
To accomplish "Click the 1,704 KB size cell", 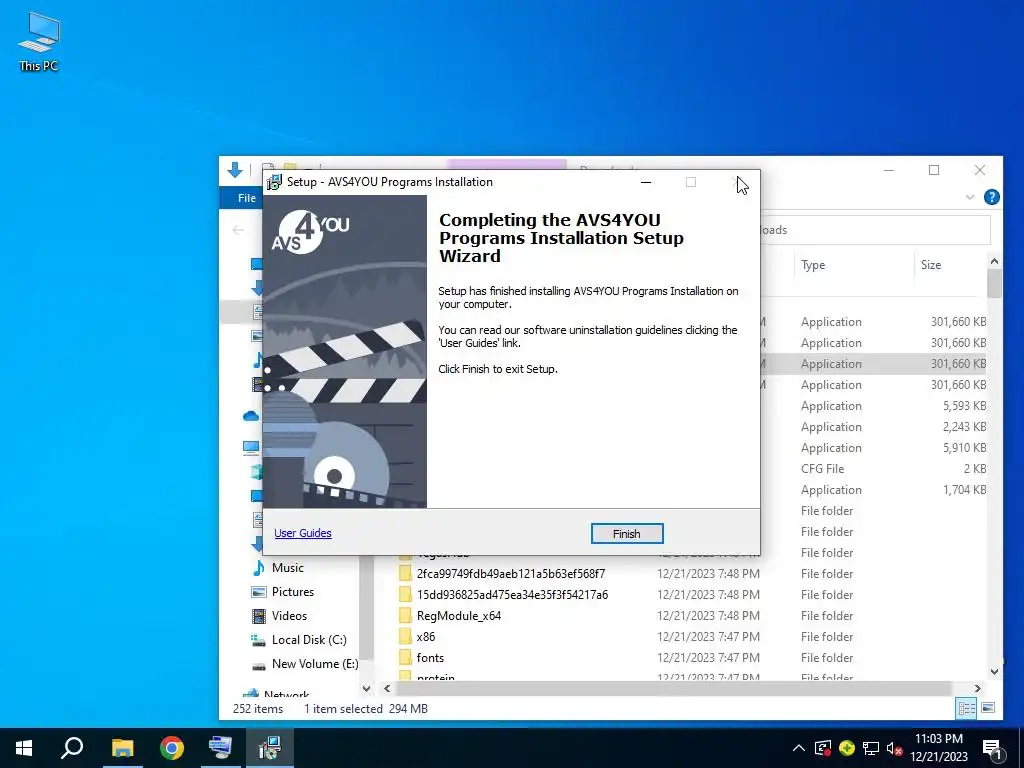I will point(964,489).
